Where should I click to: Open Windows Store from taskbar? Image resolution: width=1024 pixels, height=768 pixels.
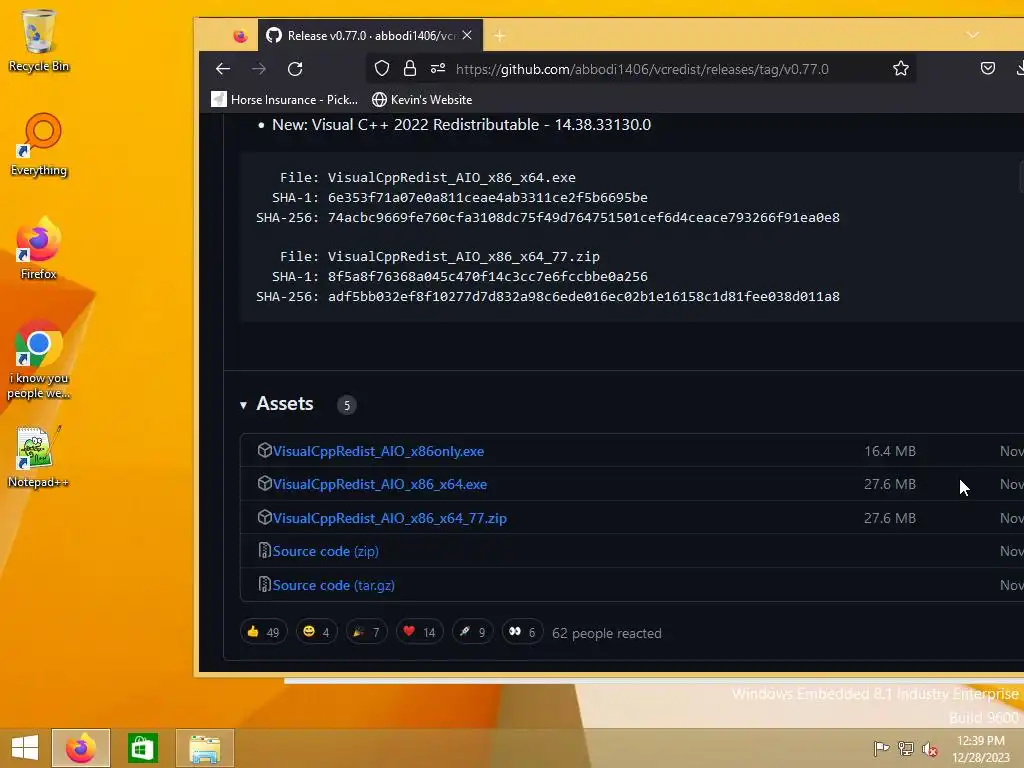pos(142,748)
